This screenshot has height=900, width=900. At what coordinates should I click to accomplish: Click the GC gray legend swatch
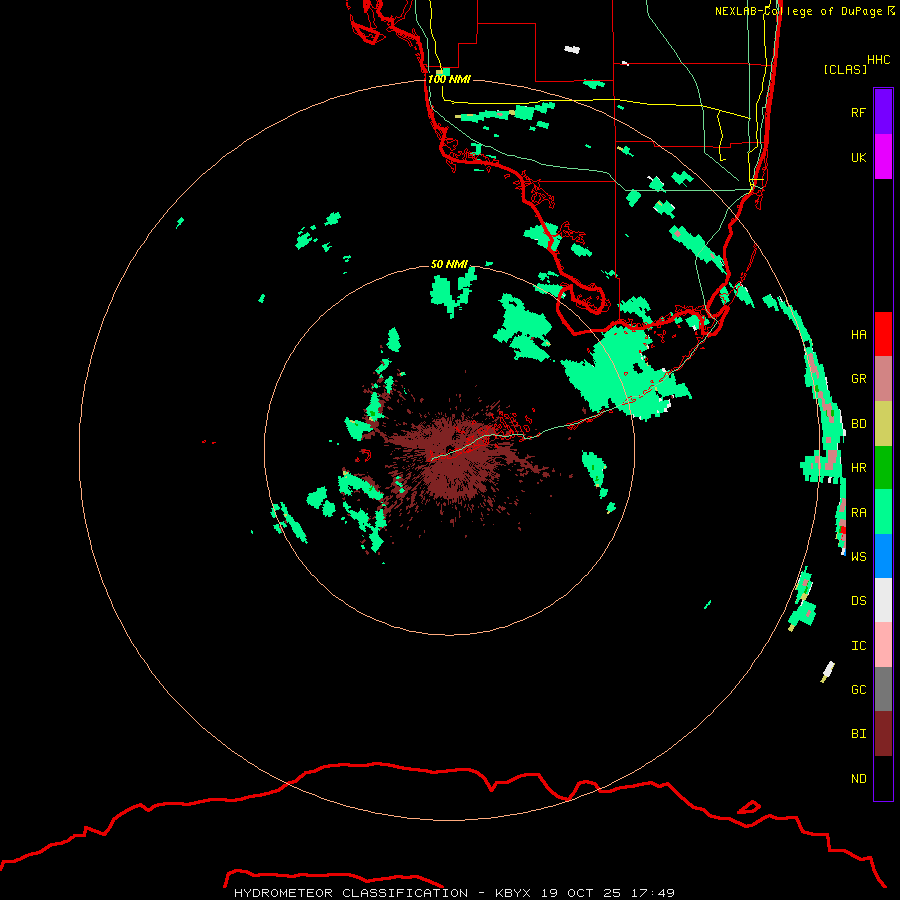coord(883,689)
